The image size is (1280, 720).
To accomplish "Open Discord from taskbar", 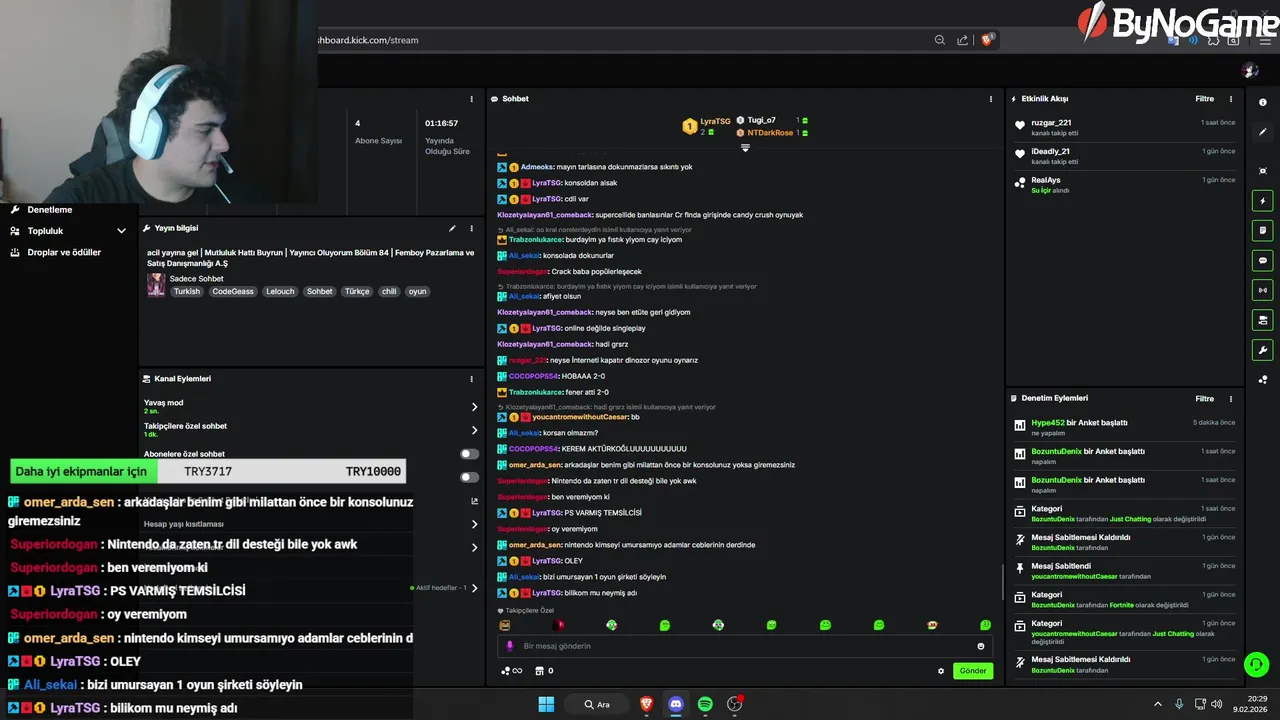I will (676, 704).
